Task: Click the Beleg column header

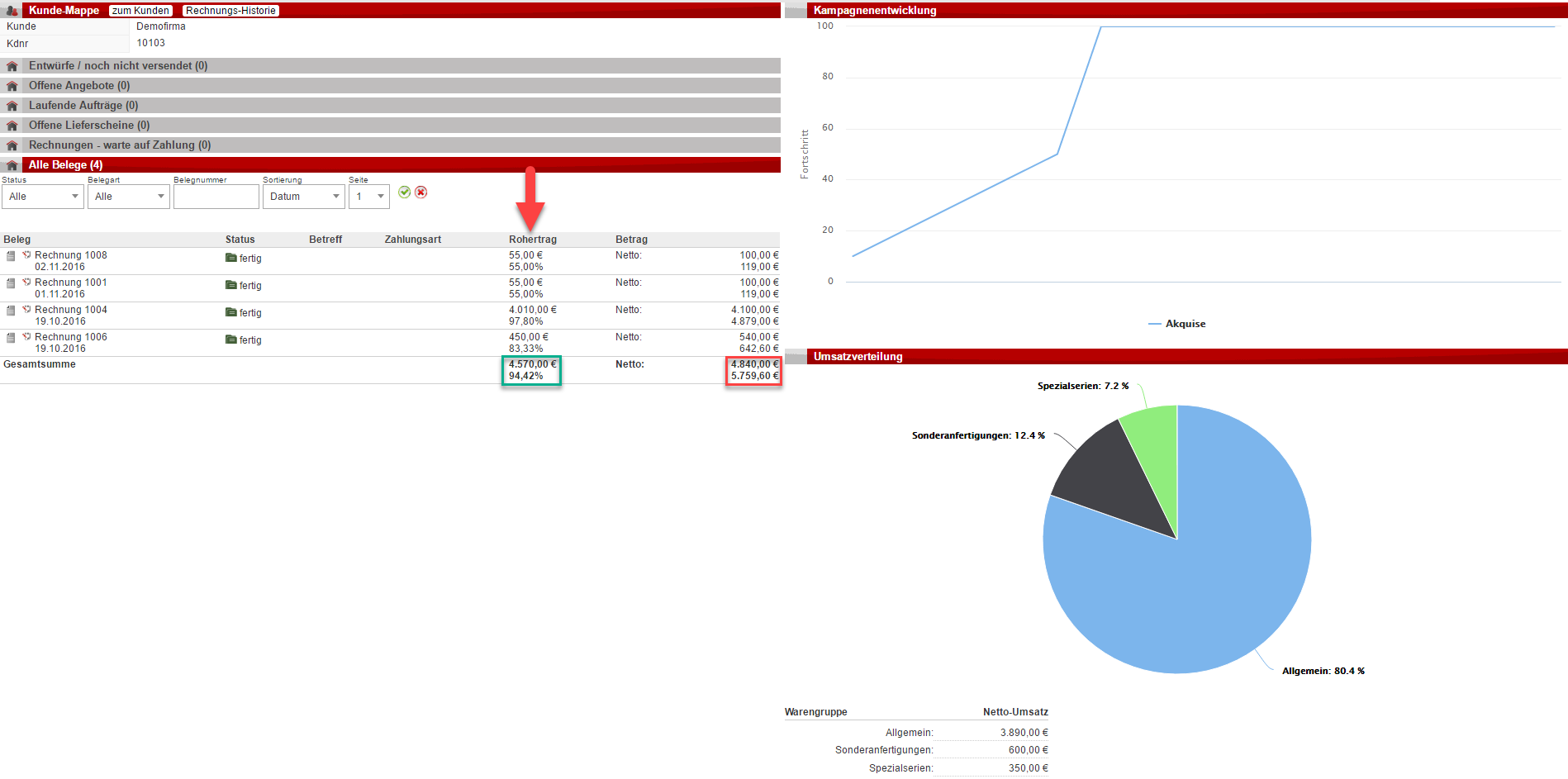Action: point(17,240)
